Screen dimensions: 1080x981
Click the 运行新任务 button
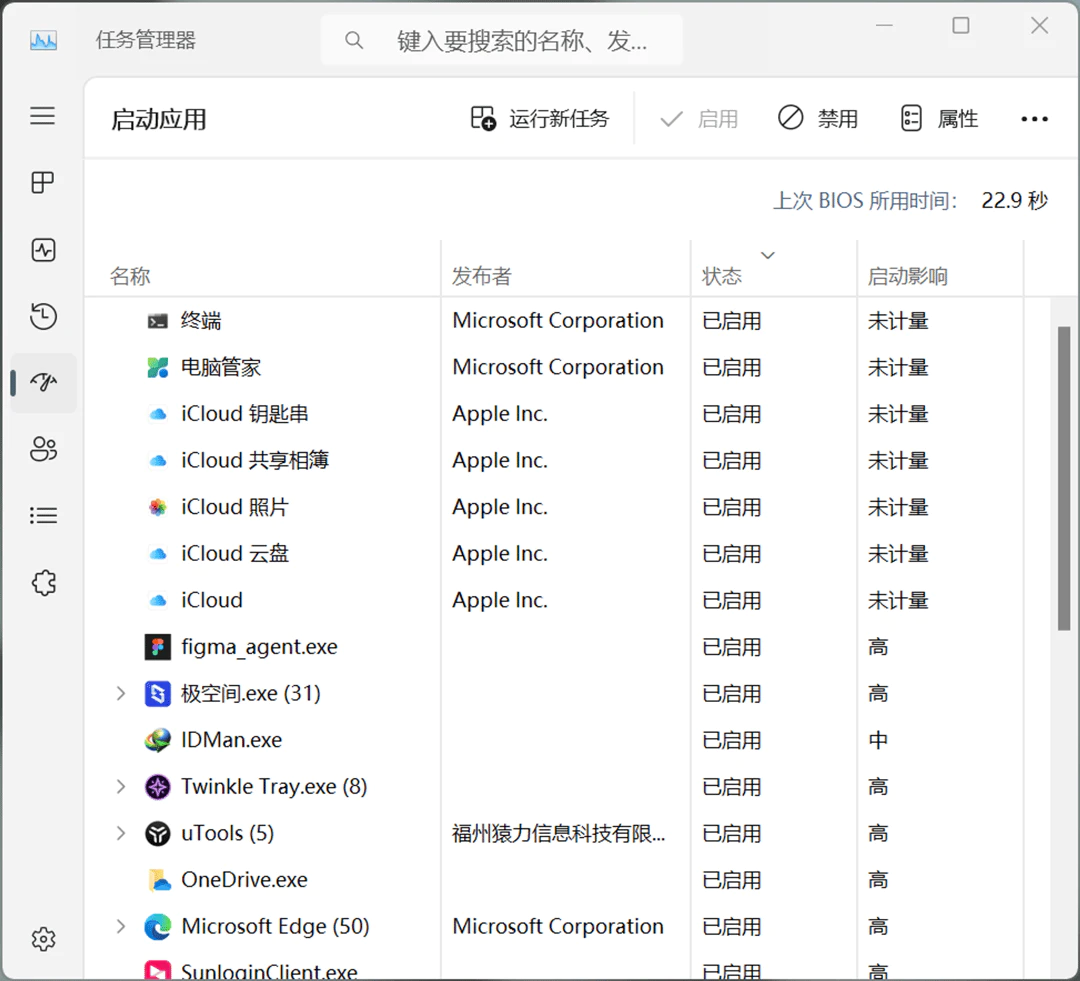pyautogui.click(x=540, y=118)
